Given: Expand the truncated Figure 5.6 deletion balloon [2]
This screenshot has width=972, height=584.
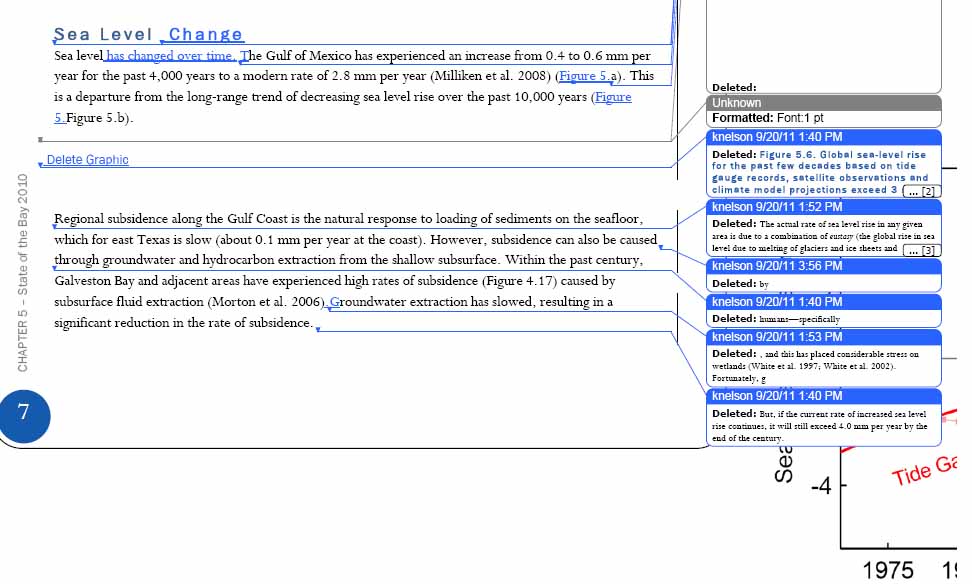Looking at the screenshot, I should click(922, 191).
